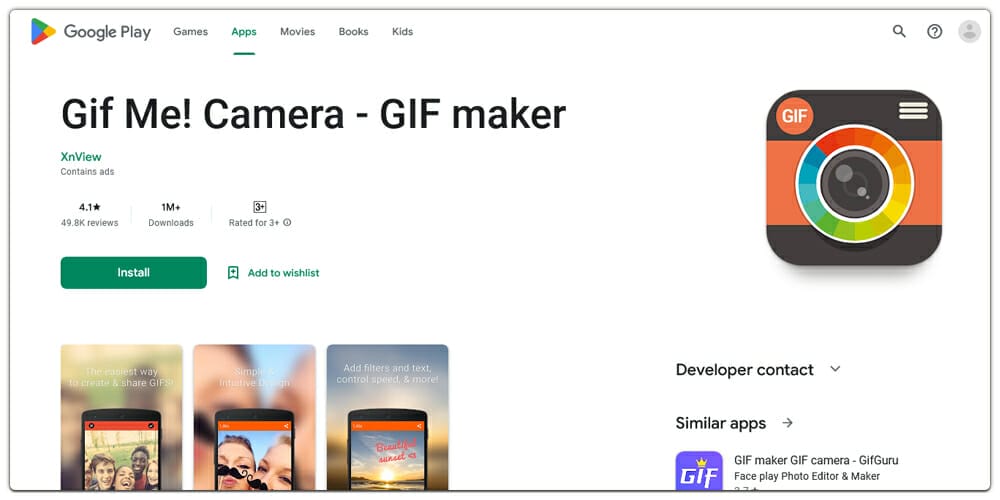Viewport: 1000px width, 500px height.
Task: Open the 'easiest way to create' screenshot
Action: pos(121,417)
